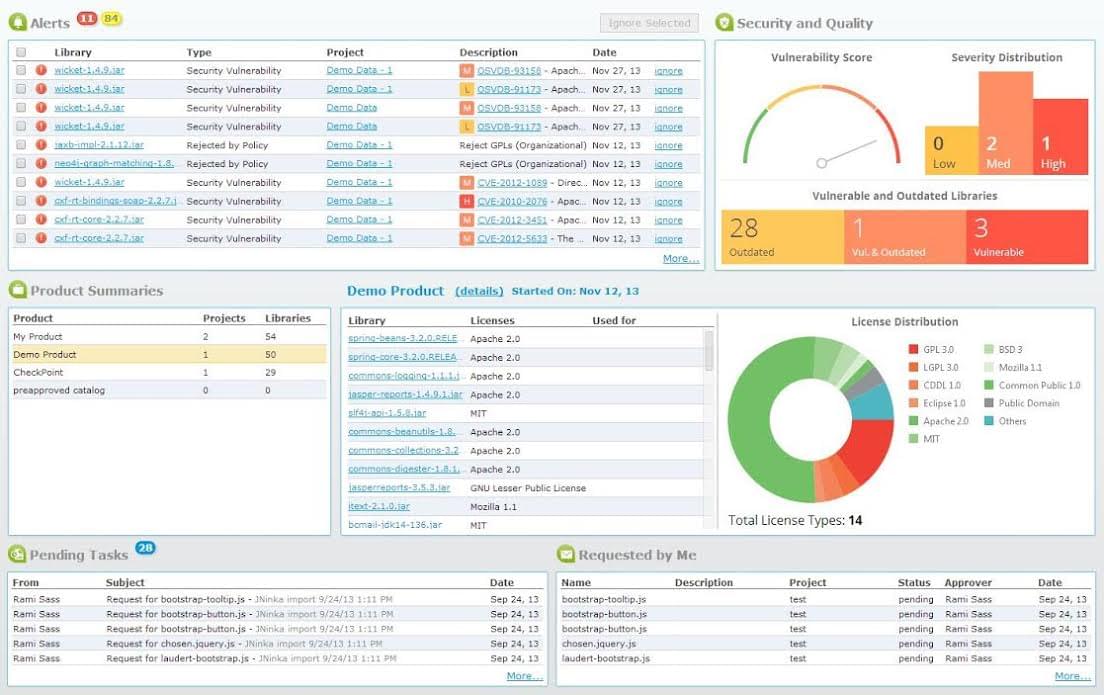Click the red alert icon for jaxb-impl-2.1.12.jar
1104x695 pixels.
41,144
